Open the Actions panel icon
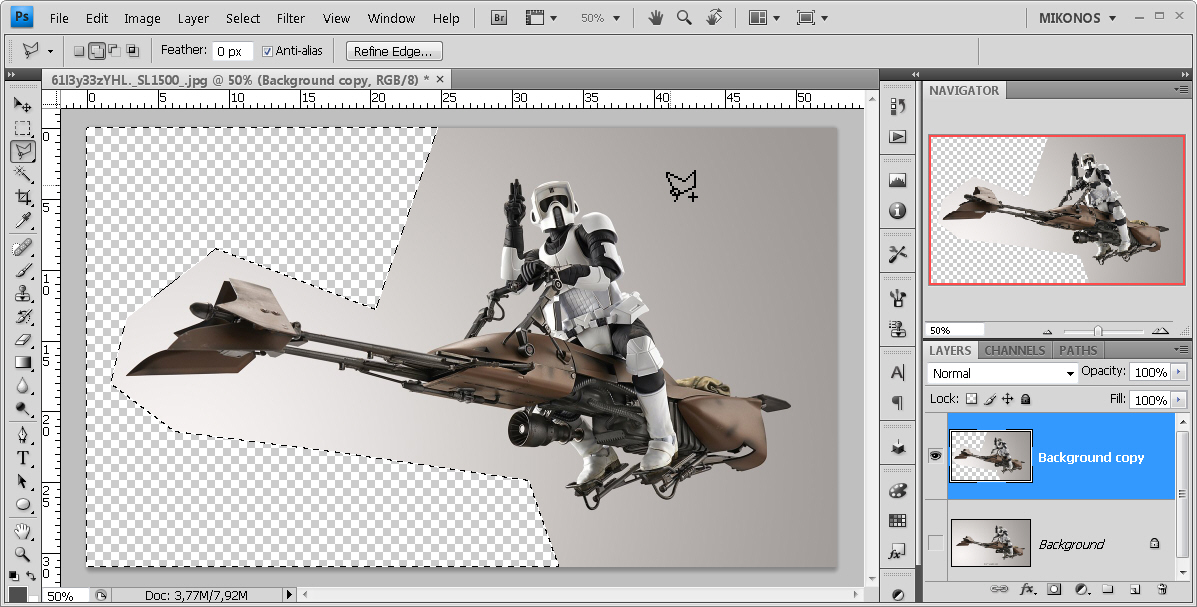 (898, 137)
